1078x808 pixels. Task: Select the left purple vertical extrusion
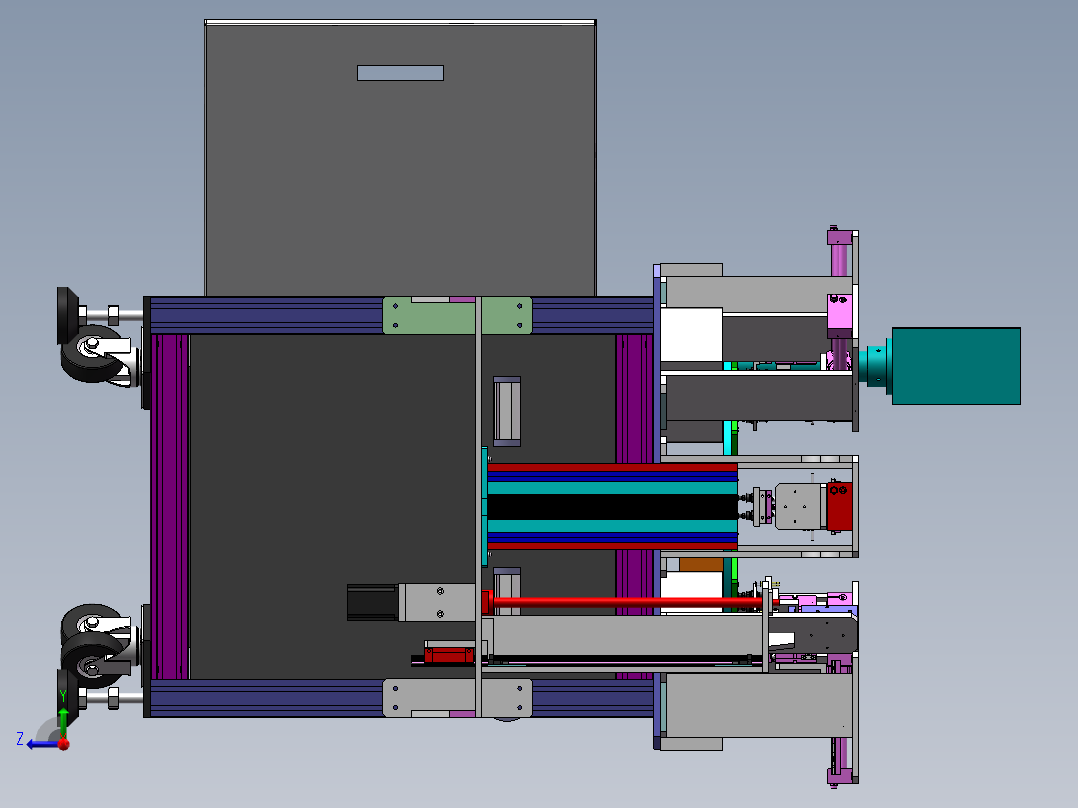(169, 507)
